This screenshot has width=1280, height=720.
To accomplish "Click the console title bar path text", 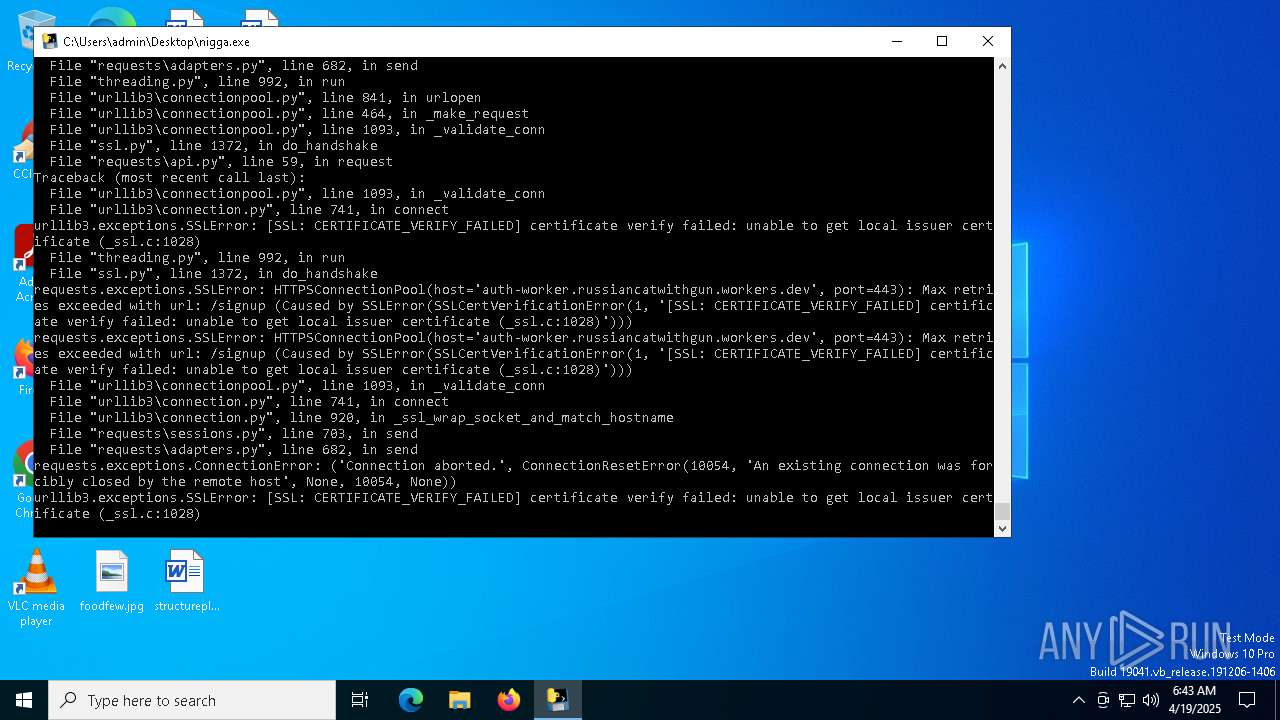I will [156, 42].
